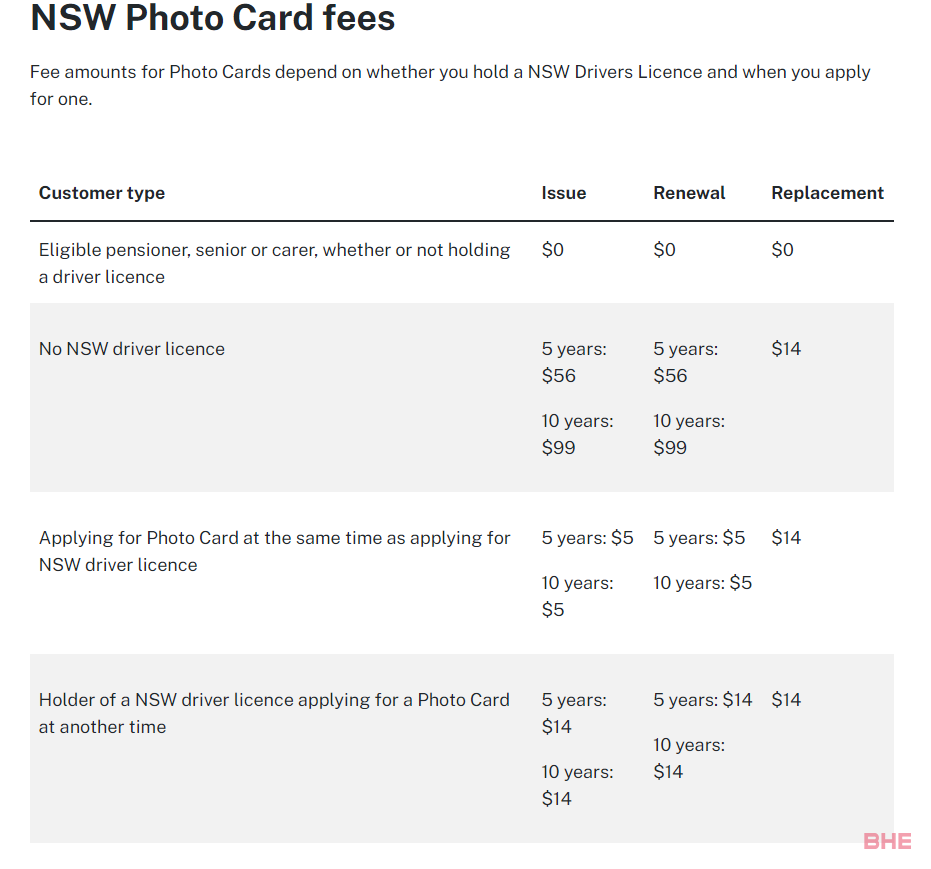
Task: Click the 'Applying for Photo Card at the same time' text
Action: click(274, 551)
